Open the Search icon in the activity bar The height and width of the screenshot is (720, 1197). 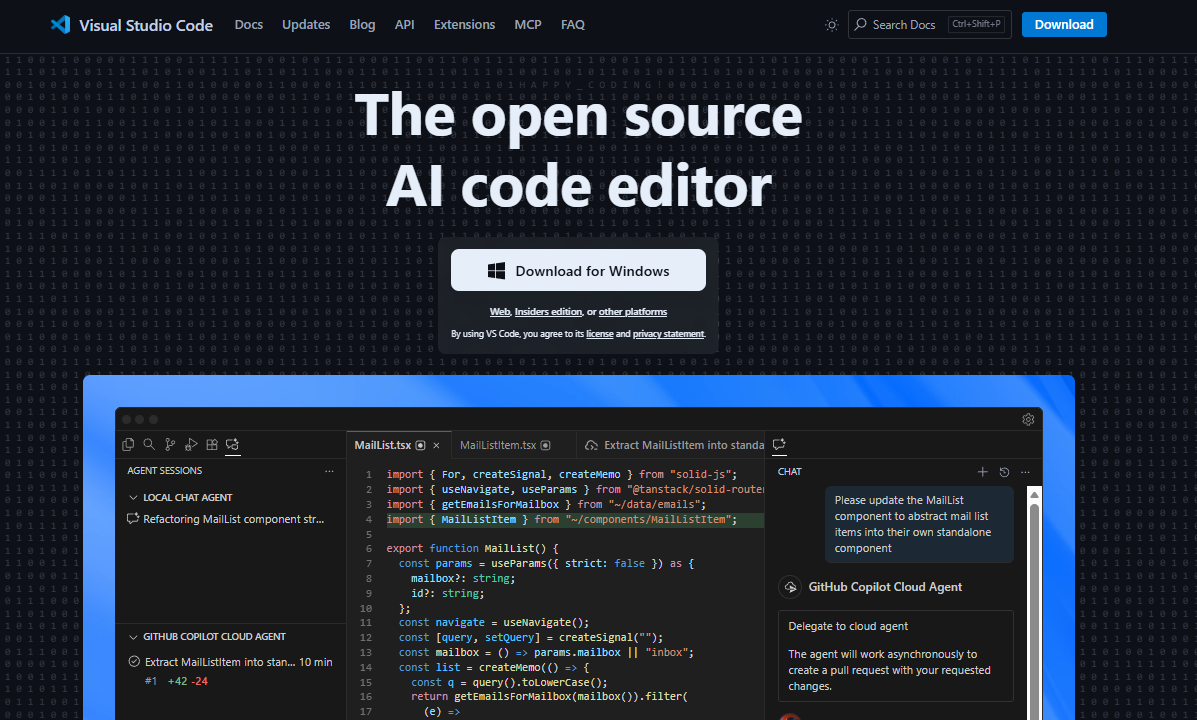(149, 444)
